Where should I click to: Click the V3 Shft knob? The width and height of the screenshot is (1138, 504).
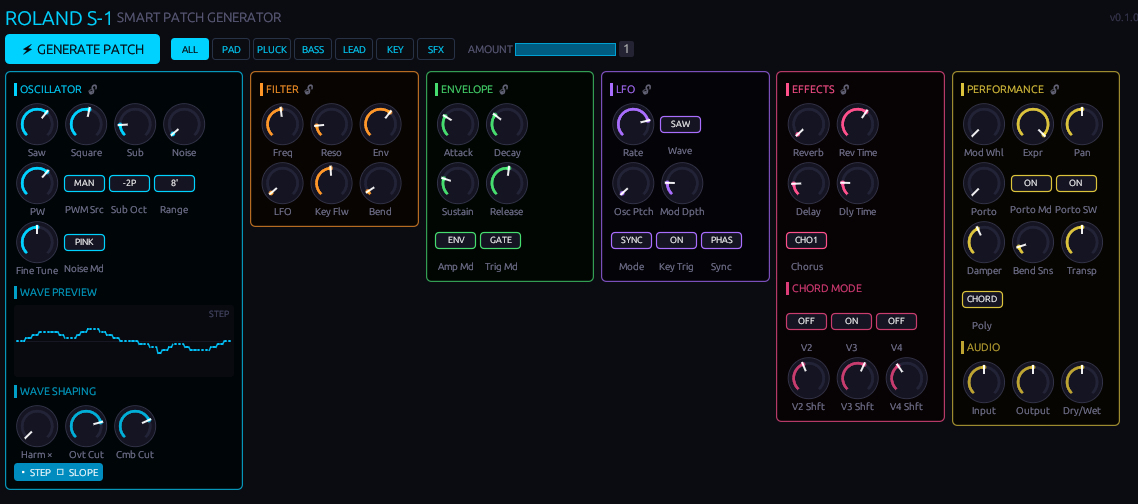click(858, 378)
